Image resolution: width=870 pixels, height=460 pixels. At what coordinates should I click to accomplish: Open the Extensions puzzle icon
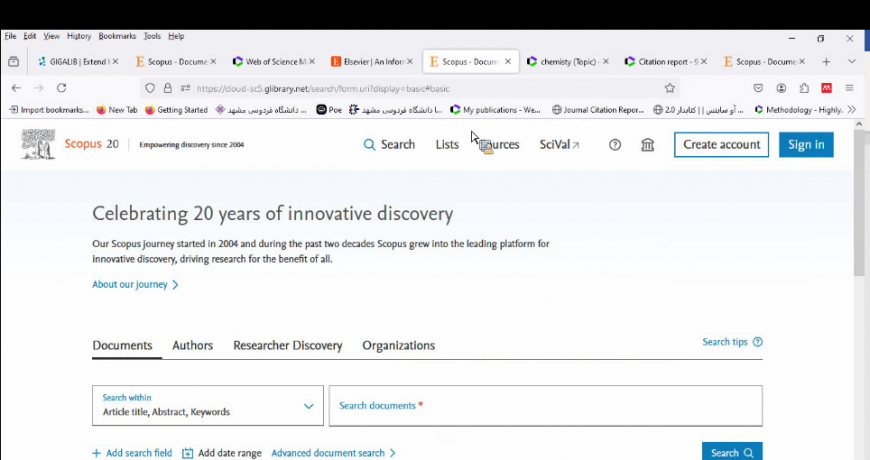click(x=804, y=88)
